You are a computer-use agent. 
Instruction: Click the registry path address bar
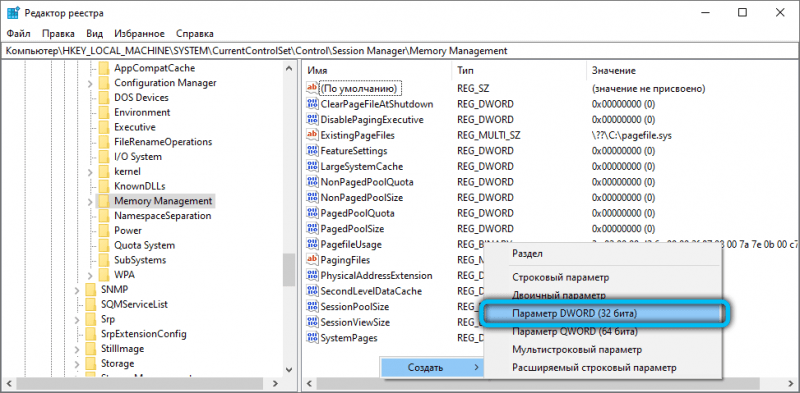(400, 51)
